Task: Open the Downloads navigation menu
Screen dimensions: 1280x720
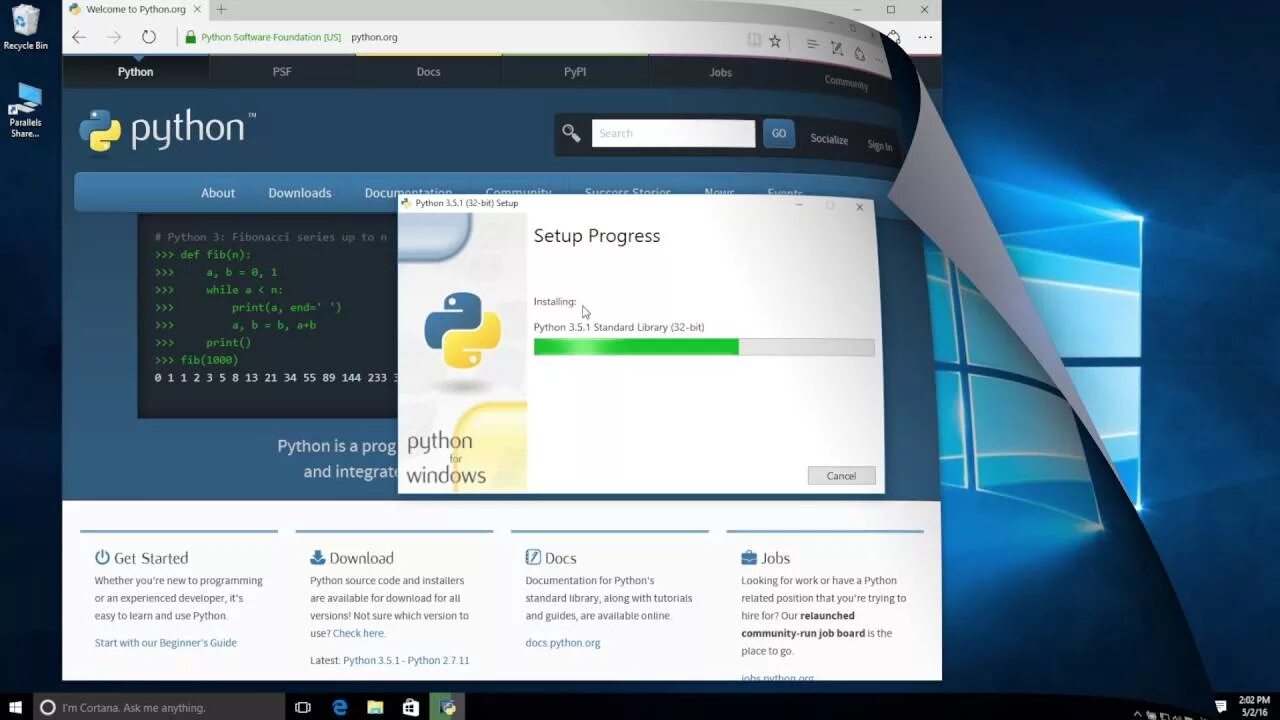Action: pyautogui.click(x=299, y=192)
